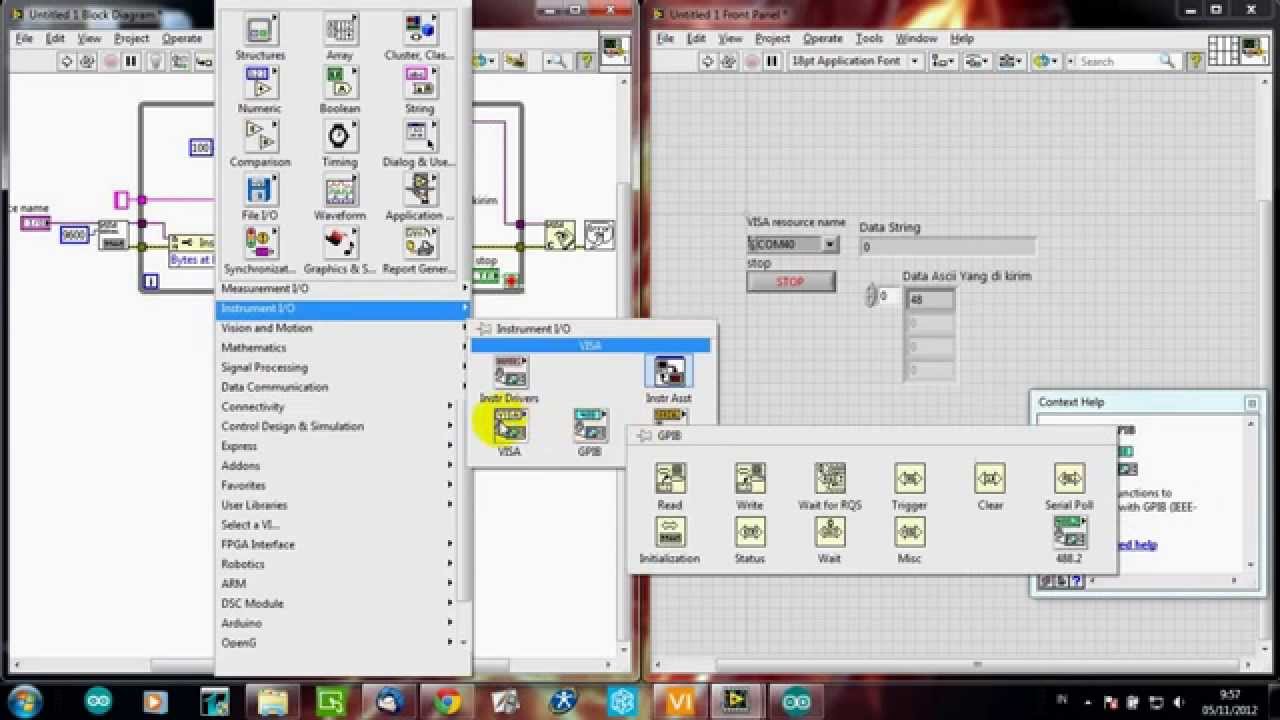This screenshot has height=720, width=1280.
Task: Select the GPIB Clear function
Action: (x=990, y=478)
